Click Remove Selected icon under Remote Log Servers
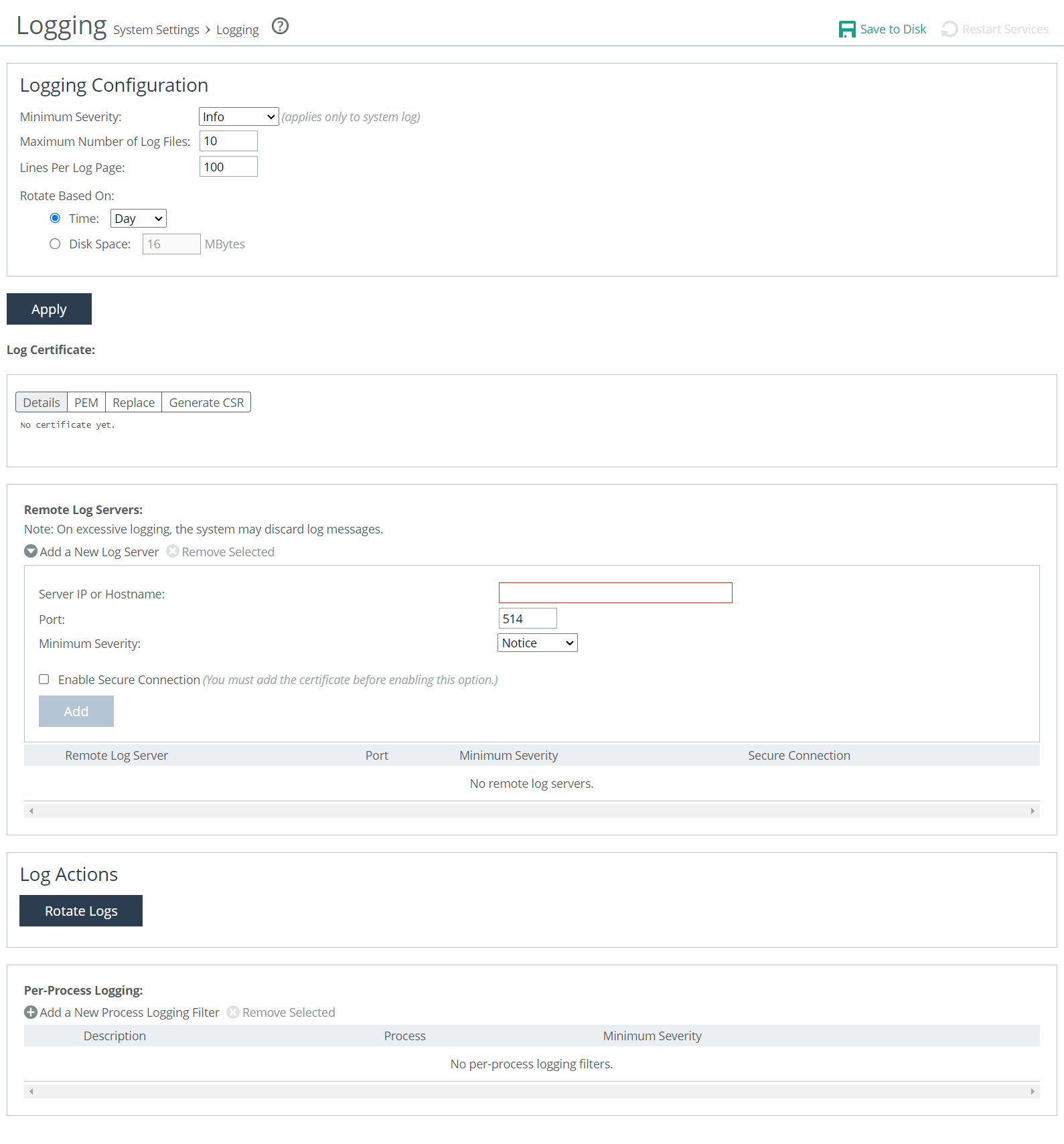This screenshot has width=1064, height=1144. point(173,552)
